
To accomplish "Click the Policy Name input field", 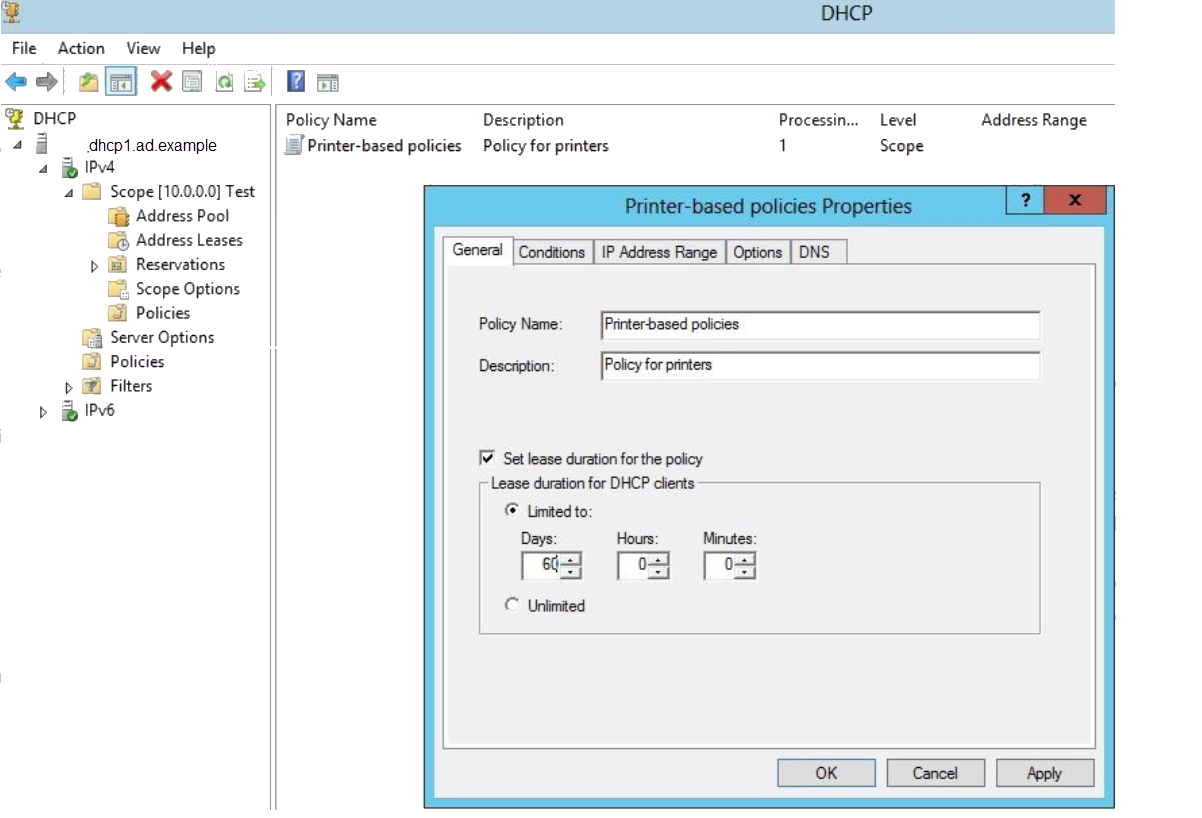I will [x=820, y=325].
